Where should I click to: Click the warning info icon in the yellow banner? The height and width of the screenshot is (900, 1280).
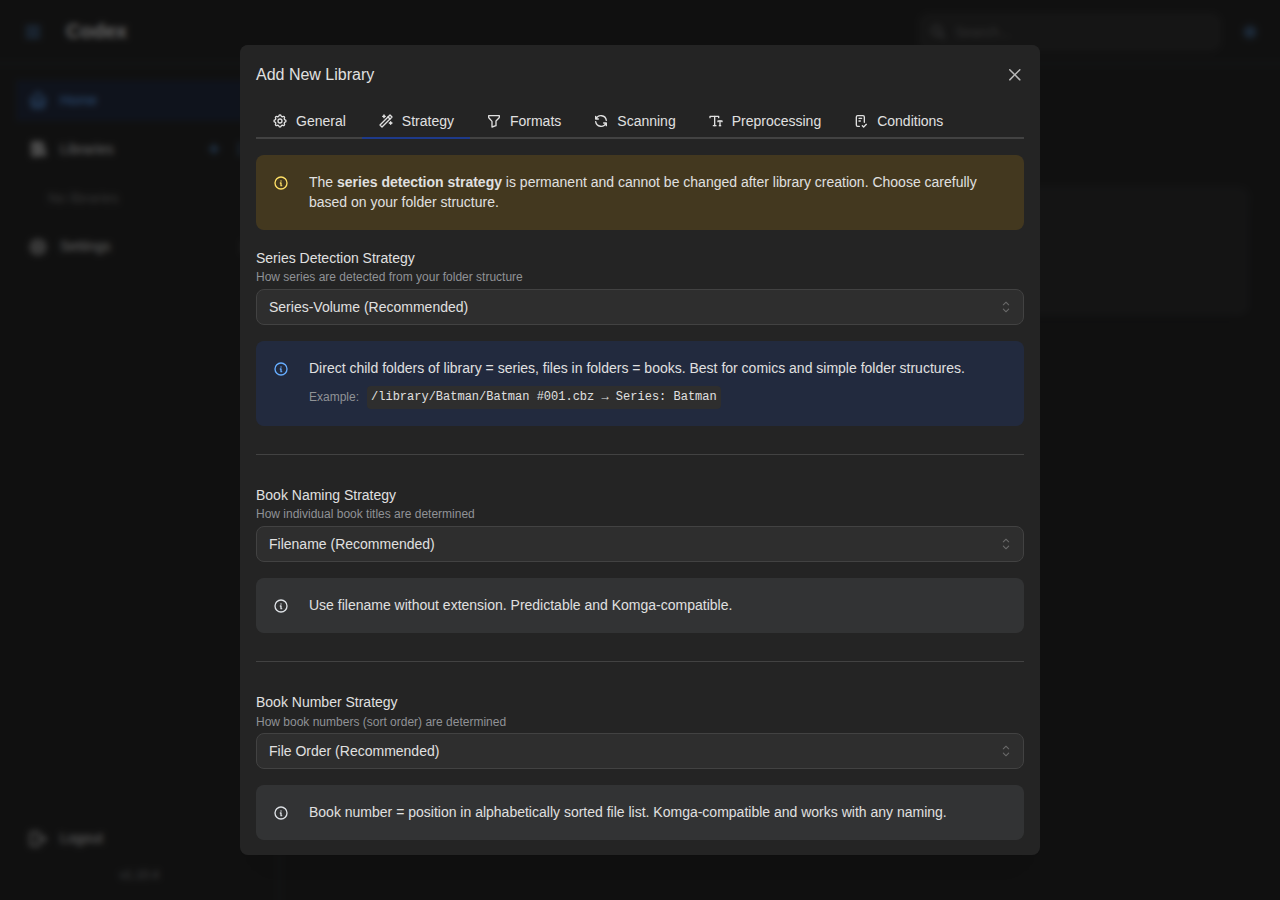pyautogui.click(x=281, y=183)
